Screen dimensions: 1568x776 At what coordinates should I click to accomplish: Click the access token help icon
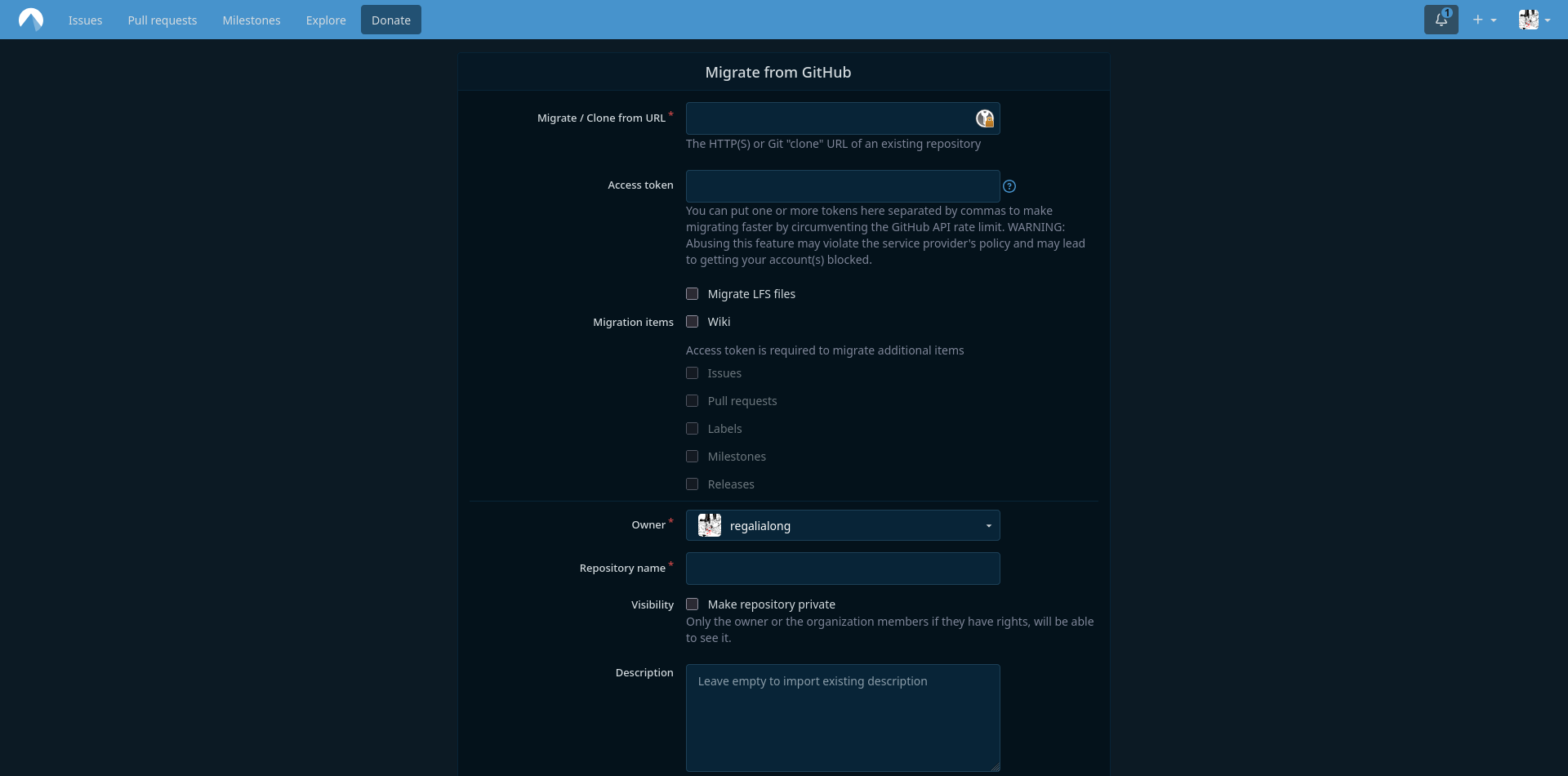[x=1009, y=186]
